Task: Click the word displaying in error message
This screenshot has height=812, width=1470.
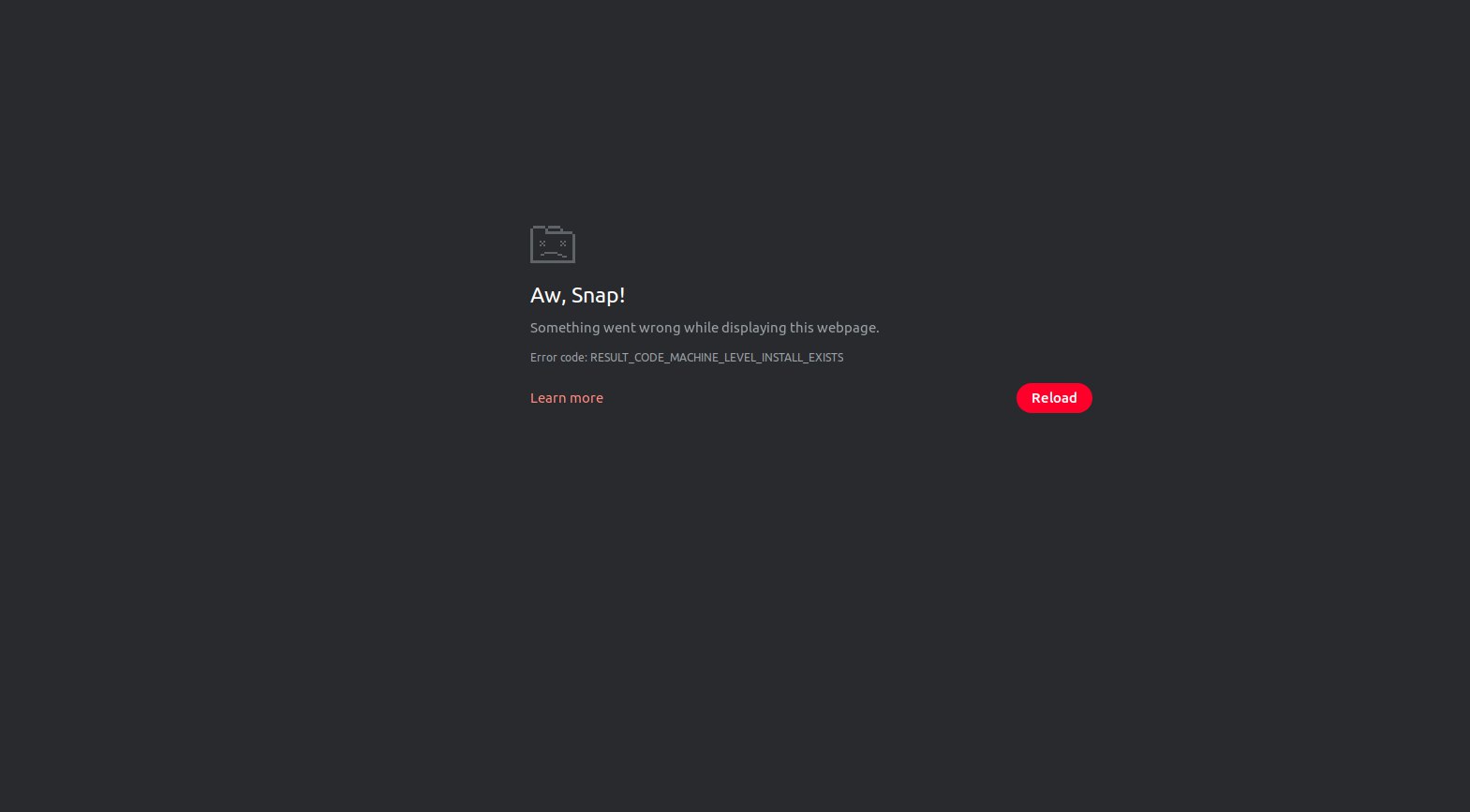Action: tap(753, 328)
